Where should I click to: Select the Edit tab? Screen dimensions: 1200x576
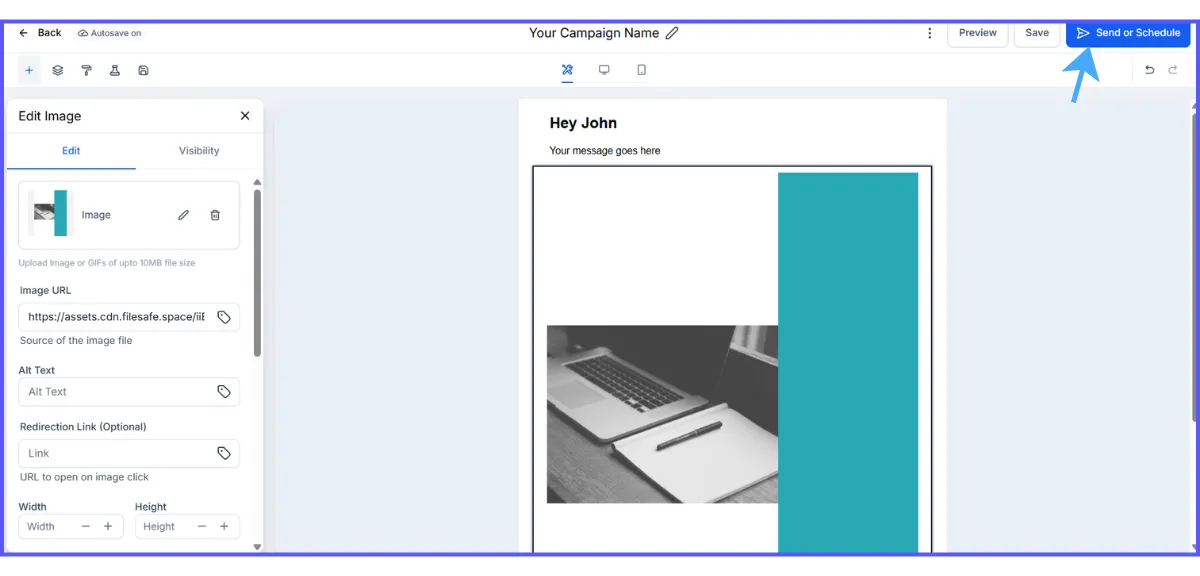71,151
